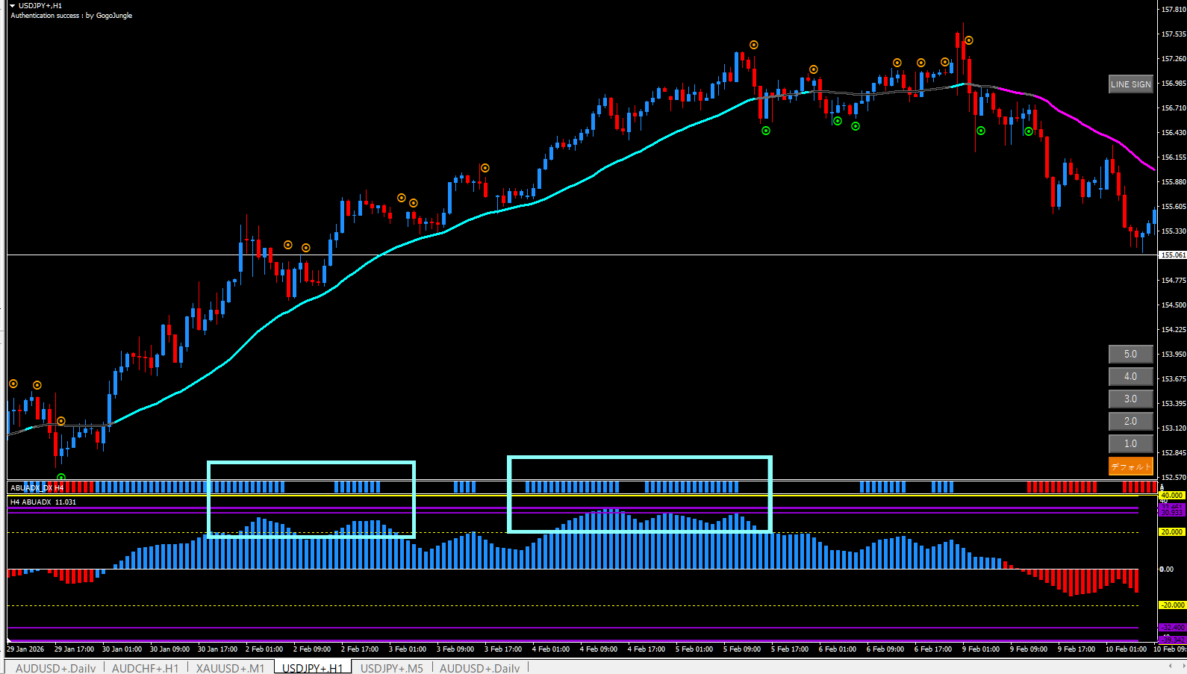Toggle the 2.0 level button
This screenshot has width=1187, height=674.
click(x=1130, y=421)
